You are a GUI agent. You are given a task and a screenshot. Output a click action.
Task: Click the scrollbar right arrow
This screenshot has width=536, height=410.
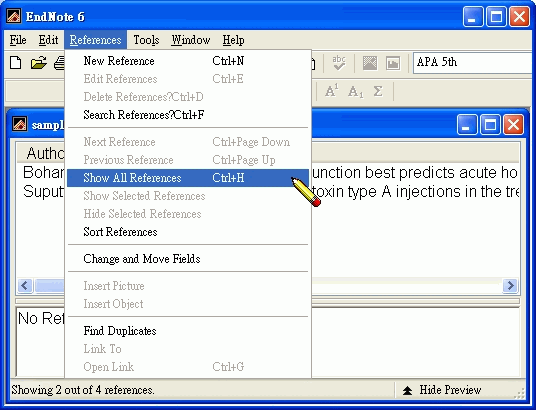(x=510, y=285)
